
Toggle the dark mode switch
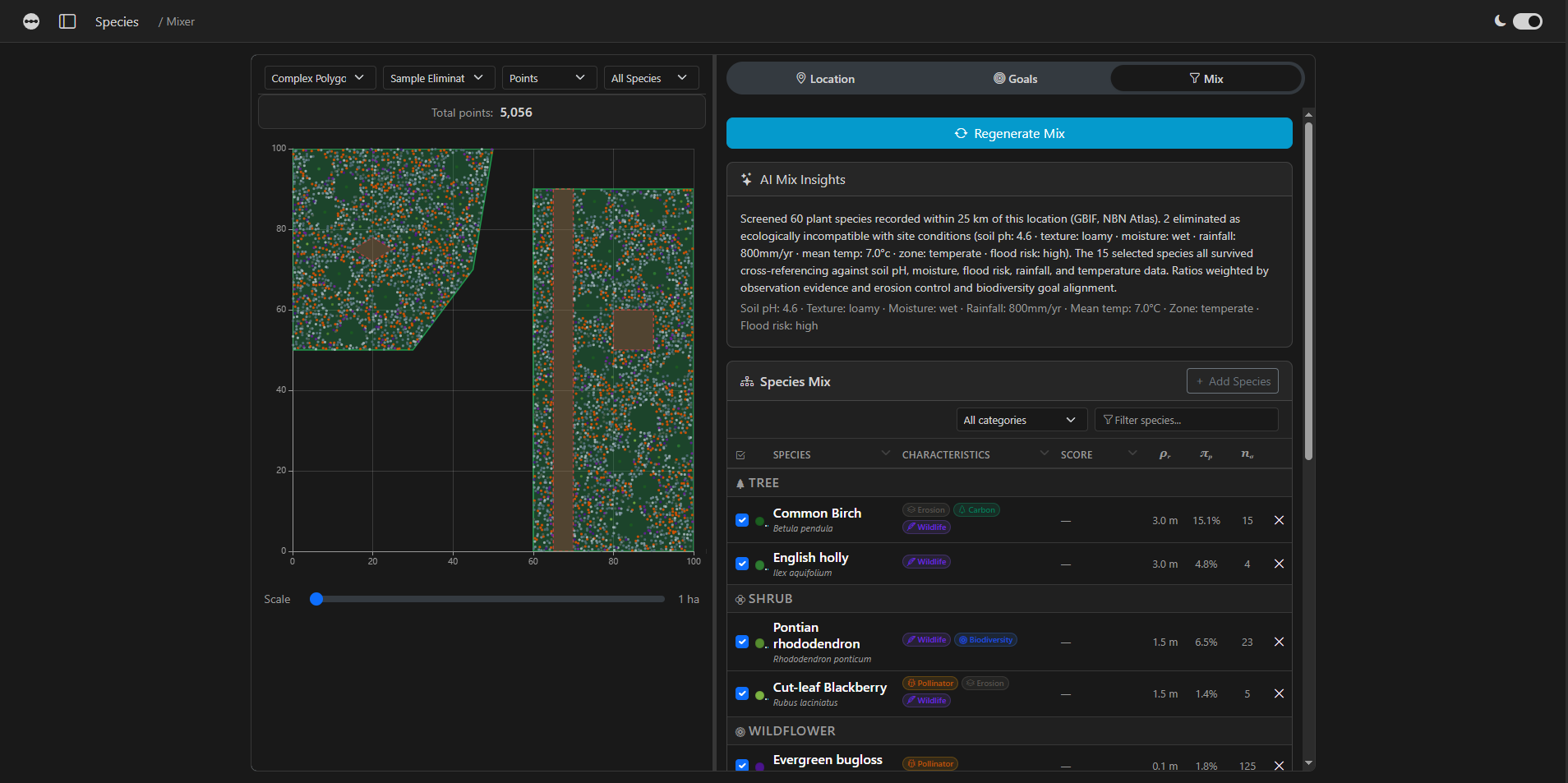point(1528,21)
